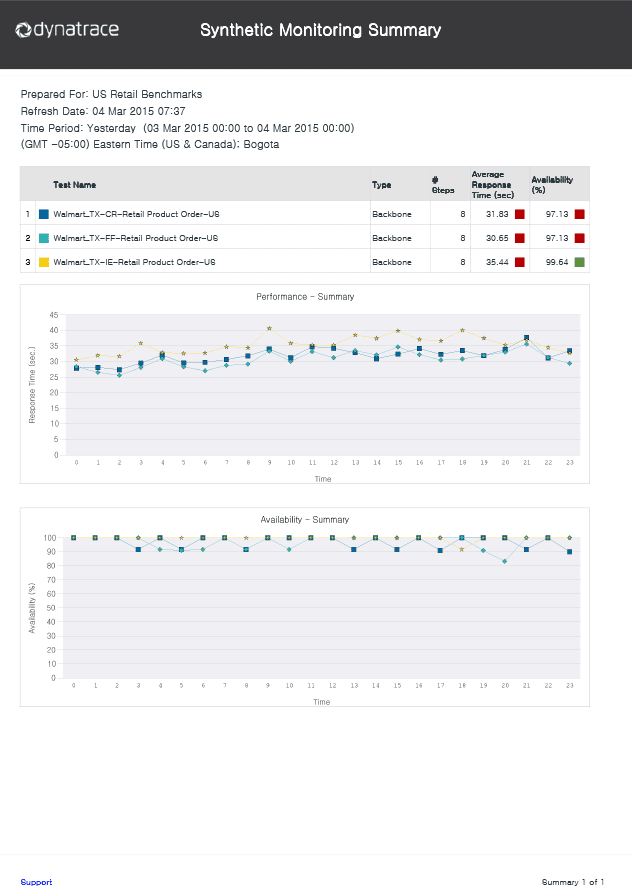632x894 pixels.
Task: Click the Eastern Time (US & Canada) timezone line
Action: click(149, 144)
